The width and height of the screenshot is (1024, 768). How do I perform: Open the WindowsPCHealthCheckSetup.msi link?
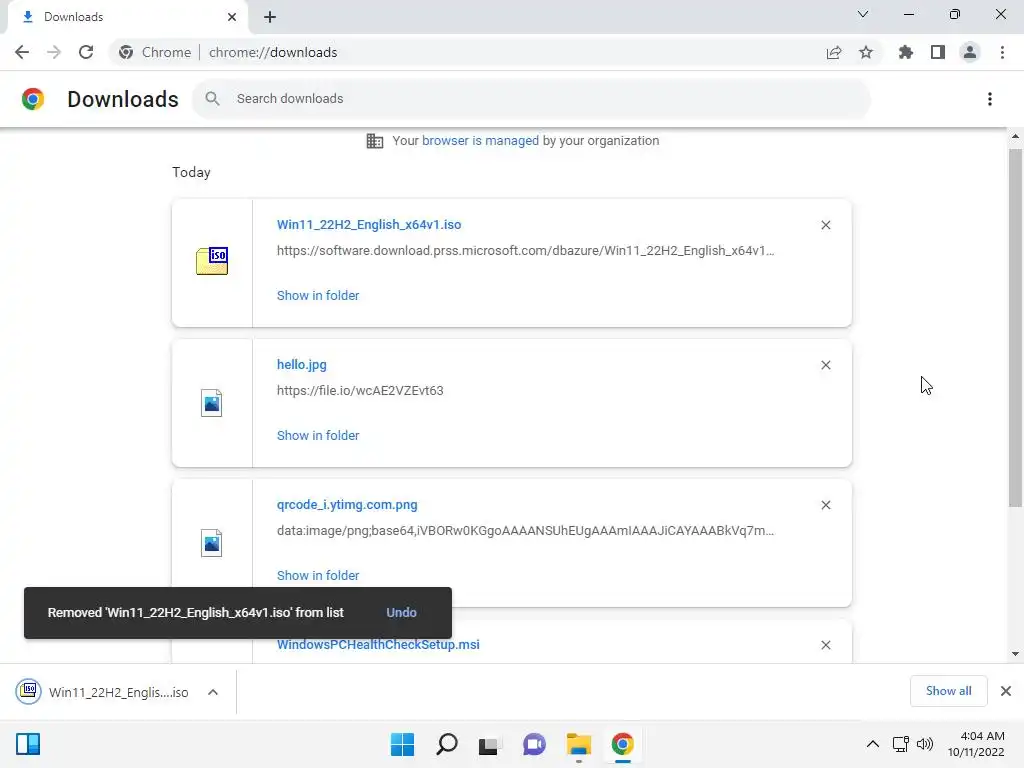point(378,645)
